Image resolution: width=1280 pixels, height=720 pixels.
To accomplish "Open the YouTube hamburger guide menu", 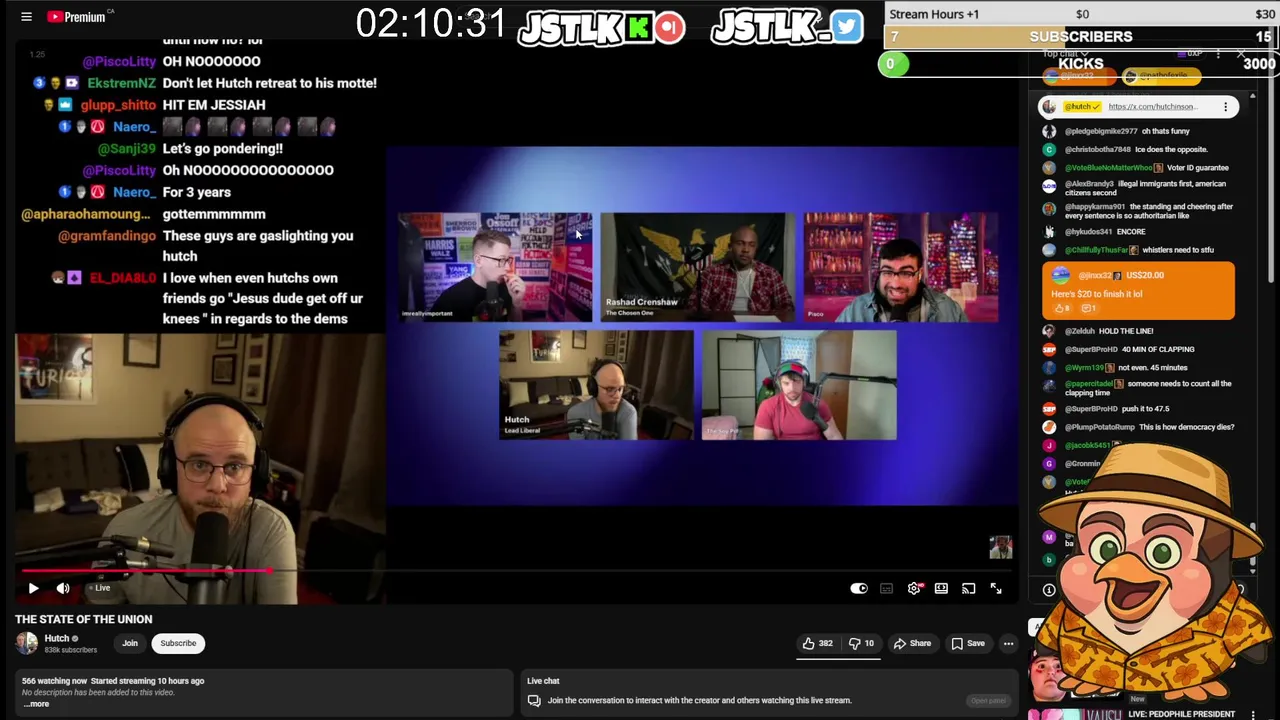I will point(26,17).
